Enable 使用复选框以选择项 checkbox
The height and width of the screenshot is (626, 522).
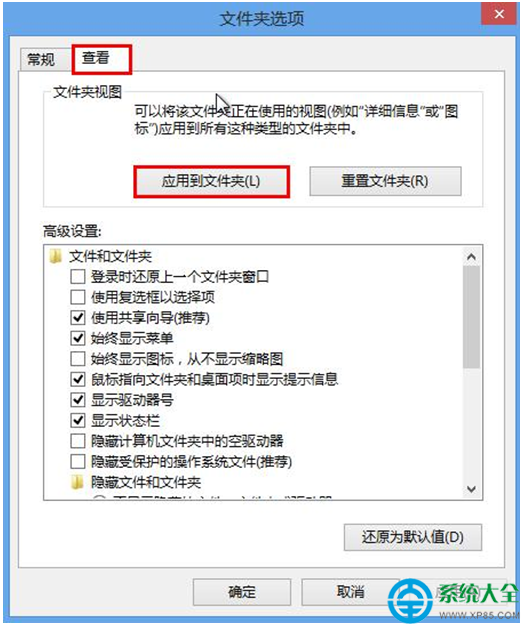(x=78, y=297)
